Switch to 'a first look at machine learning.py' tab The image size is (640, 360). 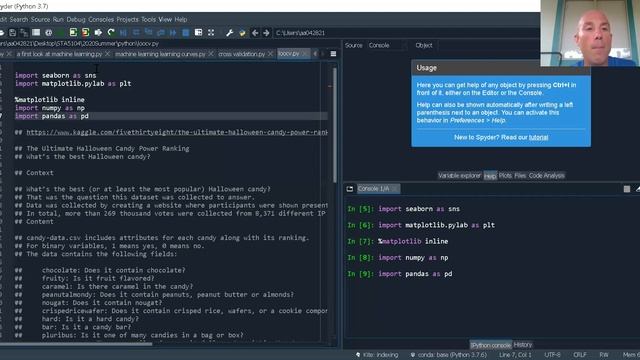[59, 54]
